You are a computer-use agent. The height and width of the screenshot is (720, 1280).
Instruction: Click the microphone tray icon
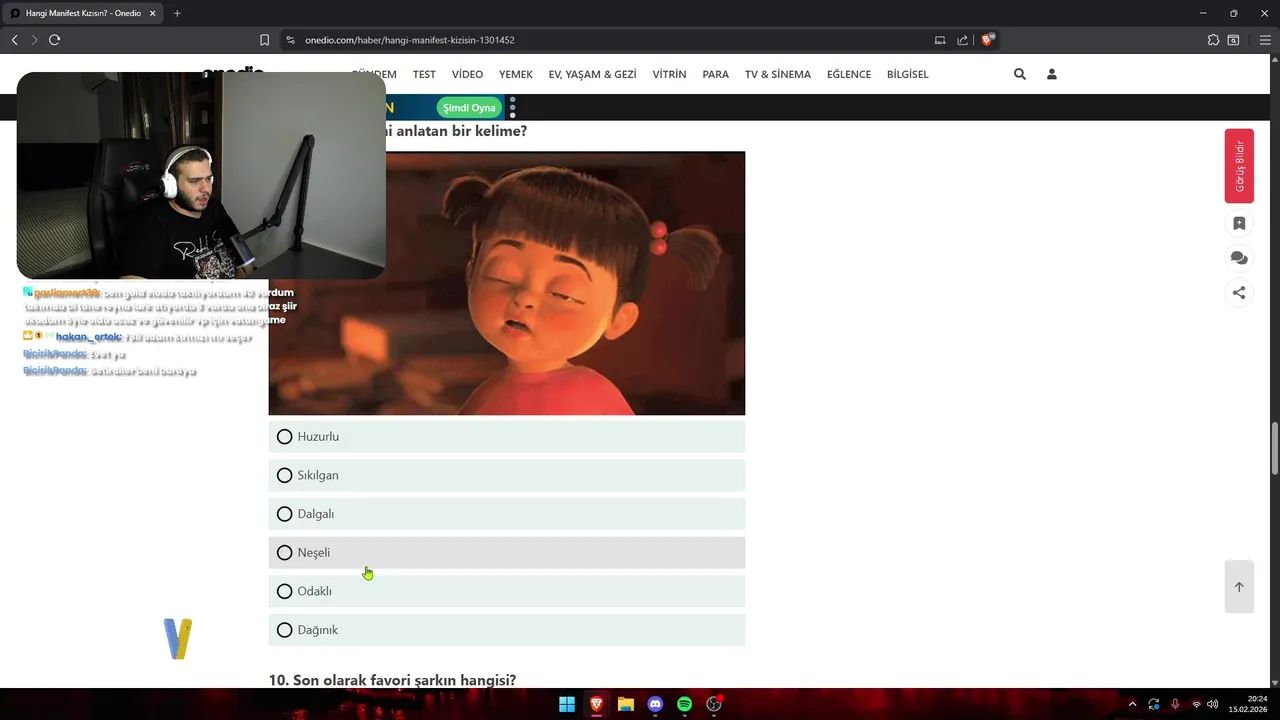coord(1175,704)
